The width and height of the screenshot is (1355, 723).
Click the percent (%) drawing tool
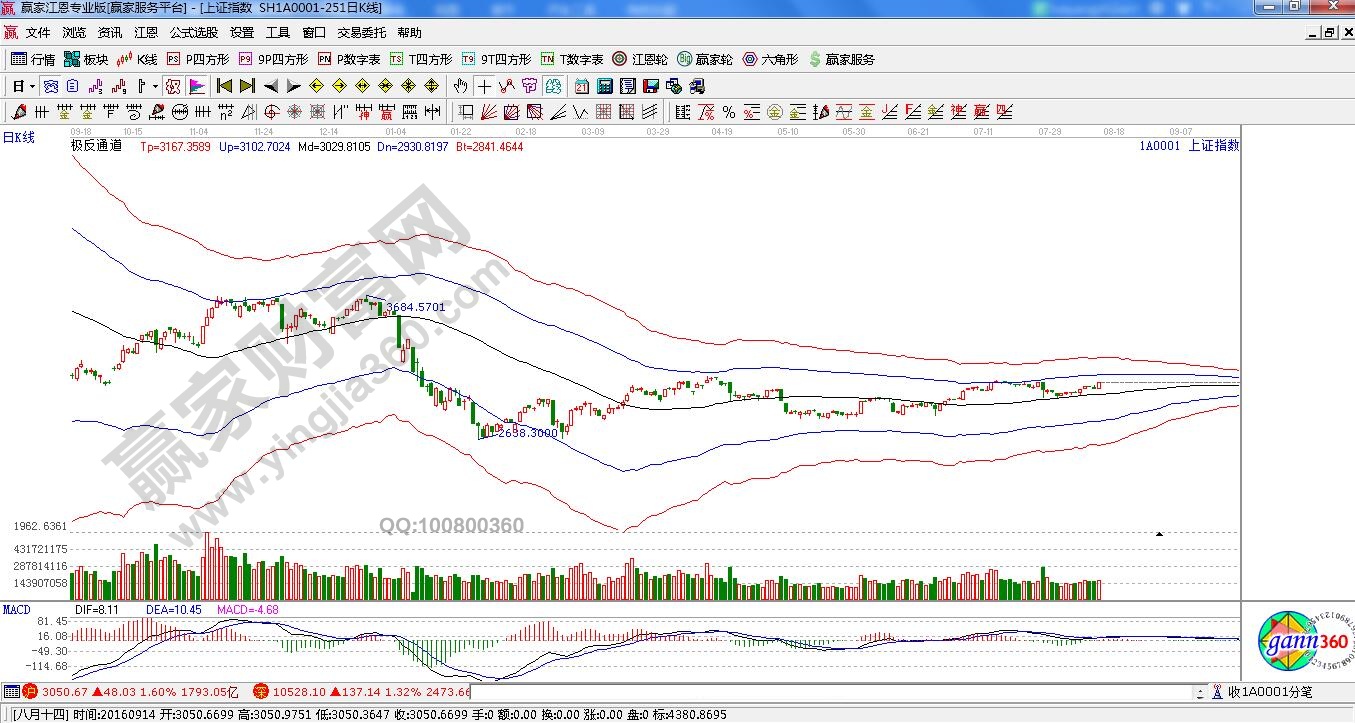point(728,111)
